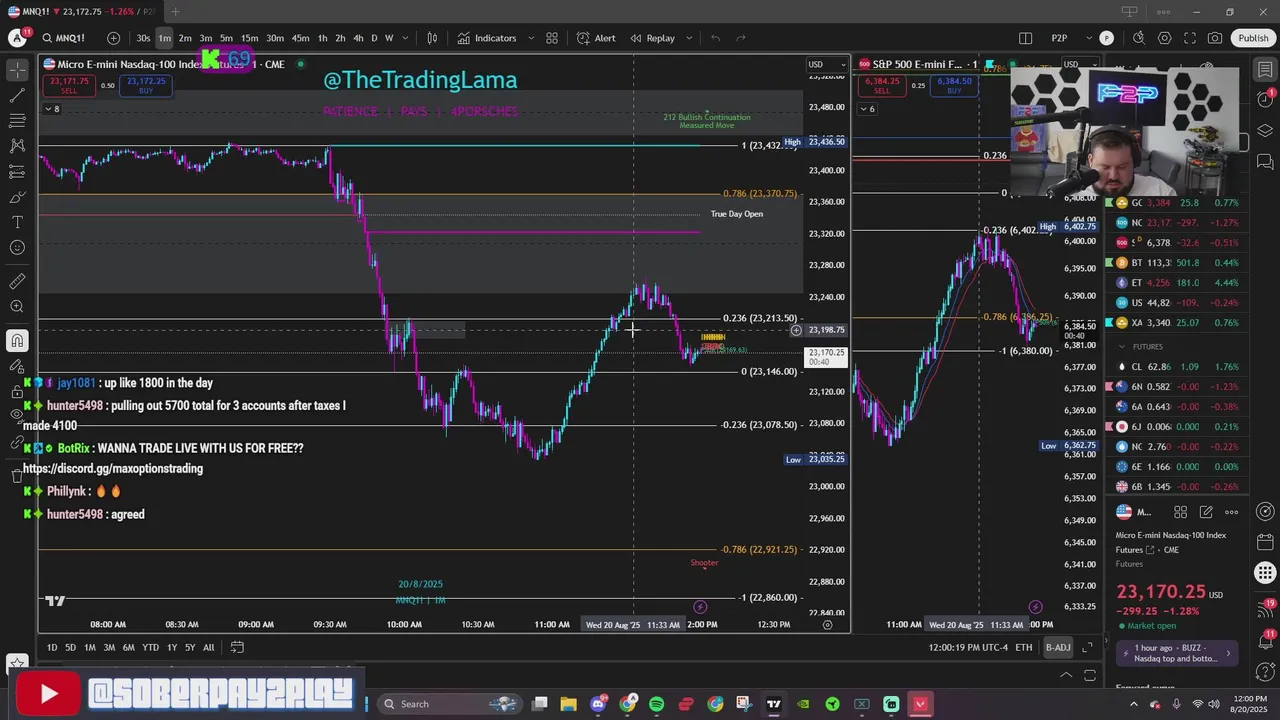Set the 3M date range
This screenshot has height=720, width=1280.
coord(109,647)
